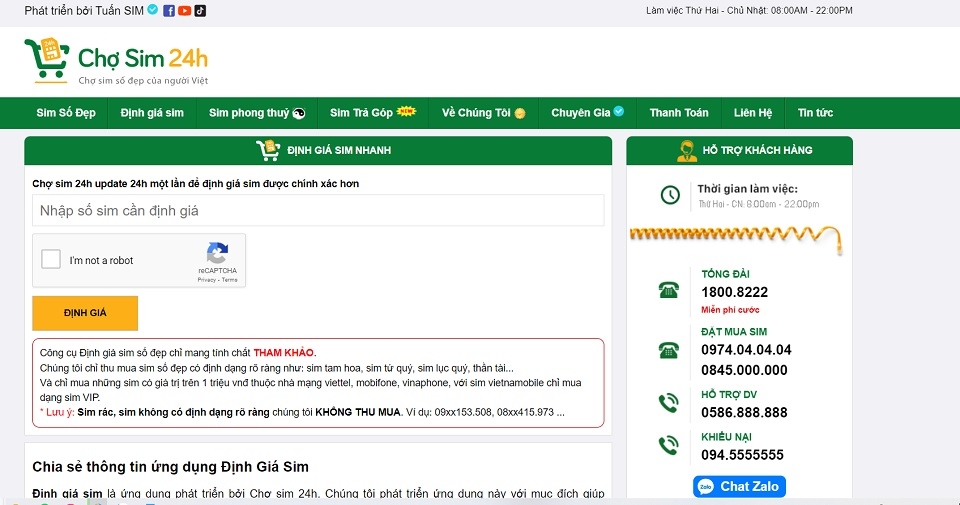960x505 pixels.
Task: Click the Chợ Sim 24h logo text
Action: [x=143, y=59]
